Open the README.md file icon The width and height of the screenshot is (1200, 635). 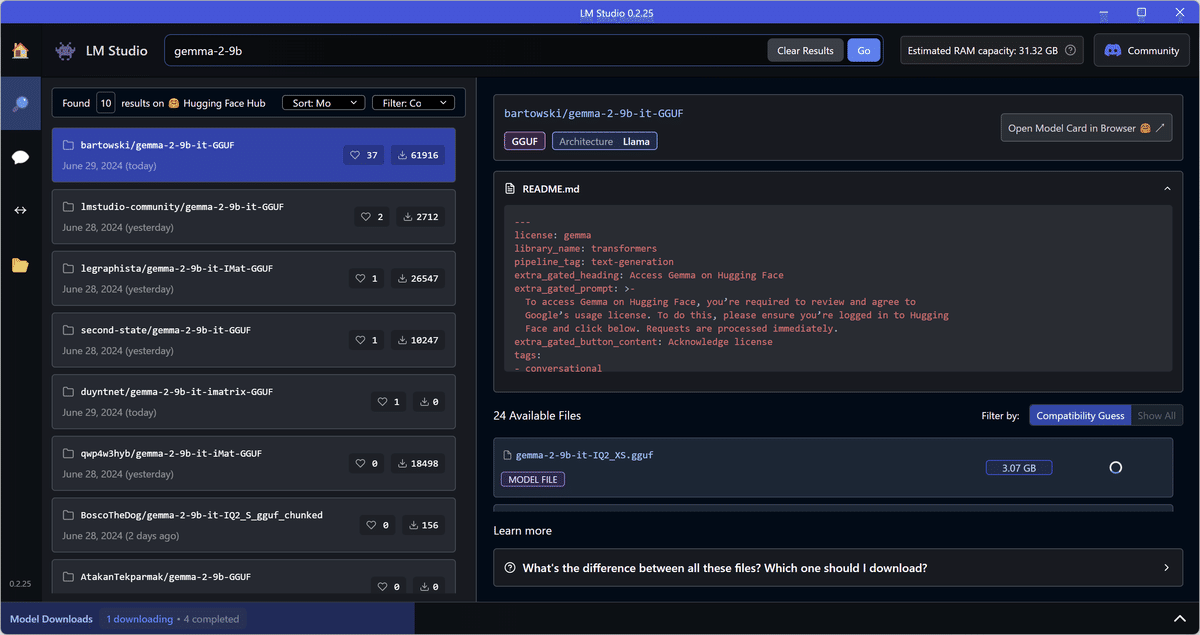[x=512, y=188]
